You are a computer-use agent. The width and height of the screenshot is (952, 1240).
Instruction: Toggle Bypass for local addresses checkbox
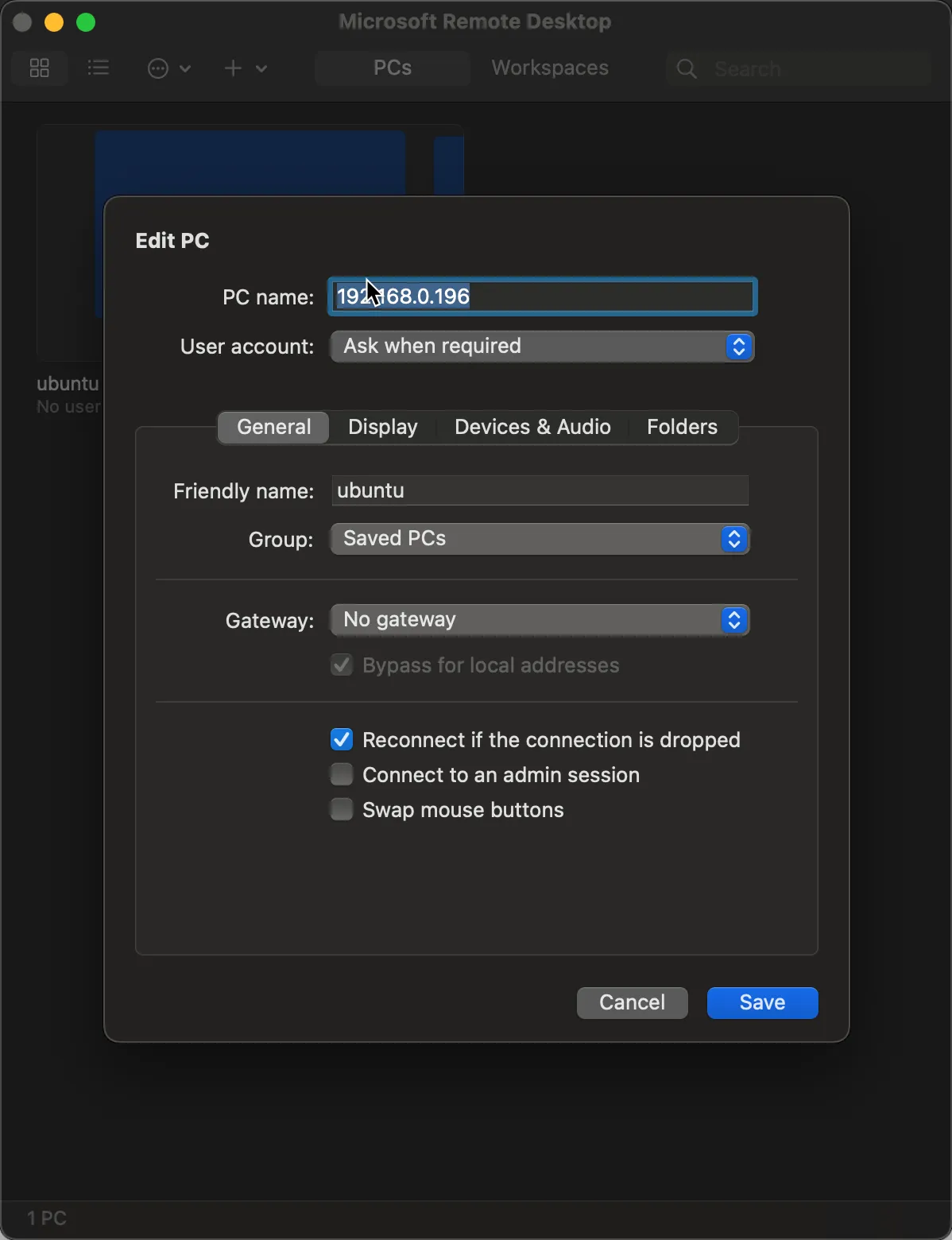coord(342,665)
